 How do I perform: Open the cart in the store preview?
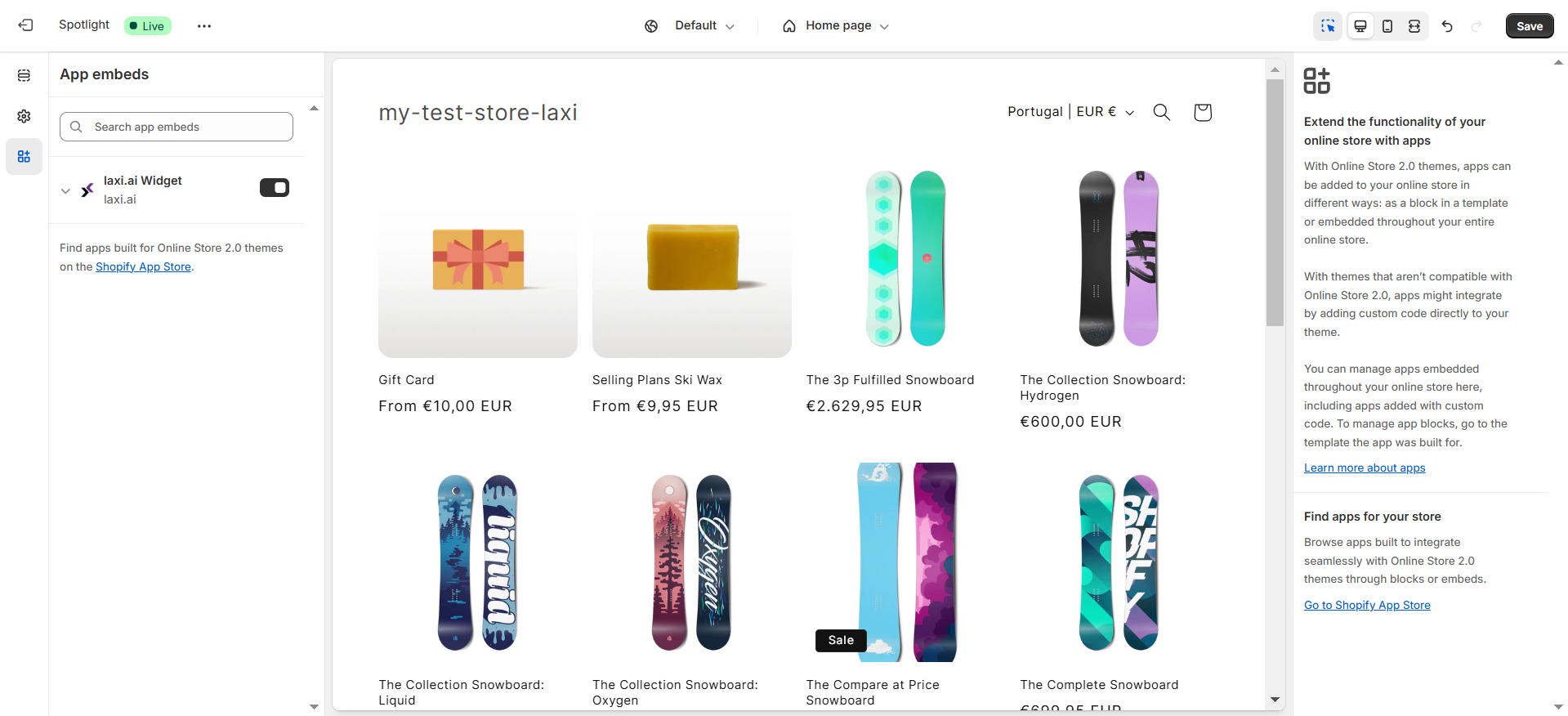point(1202,112)
